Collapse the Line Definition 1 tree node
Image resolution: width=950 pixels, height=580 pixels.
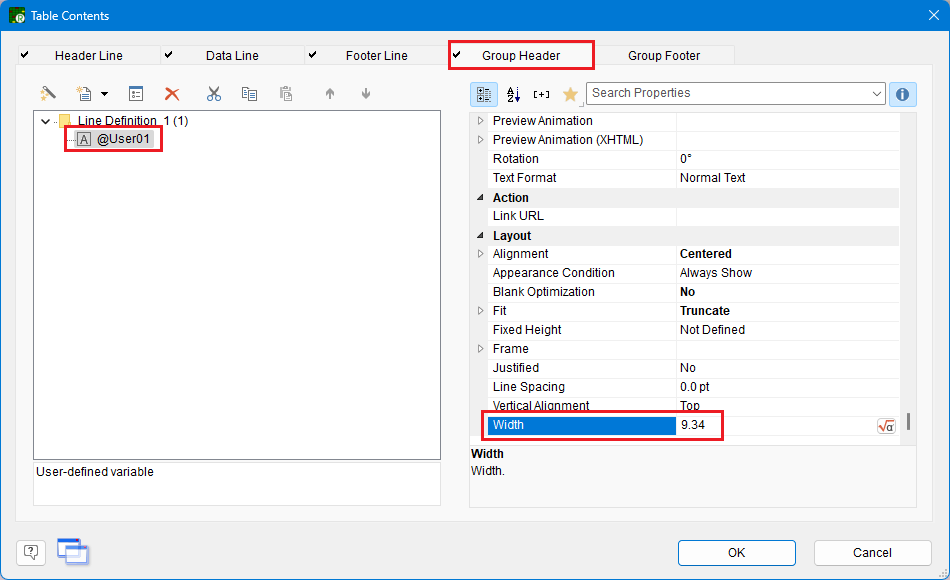point(45,121)
